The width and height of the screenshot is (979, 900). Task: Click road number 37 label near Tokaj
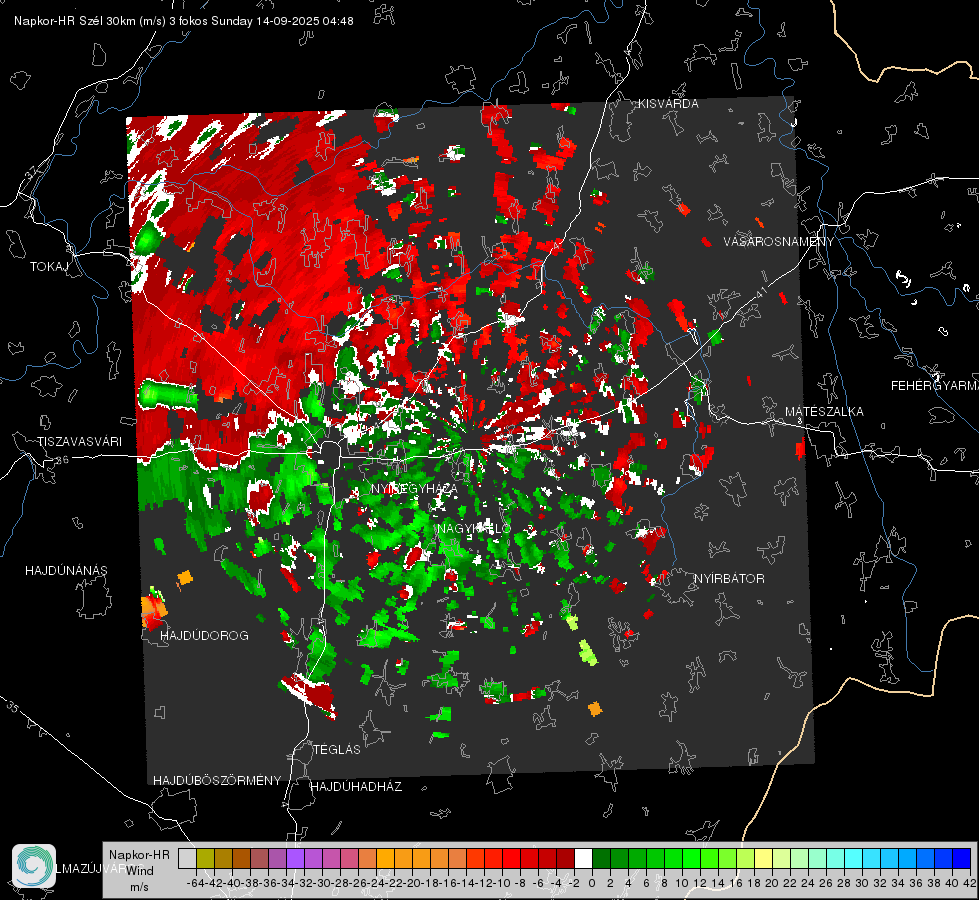click(x=31, y=172)
